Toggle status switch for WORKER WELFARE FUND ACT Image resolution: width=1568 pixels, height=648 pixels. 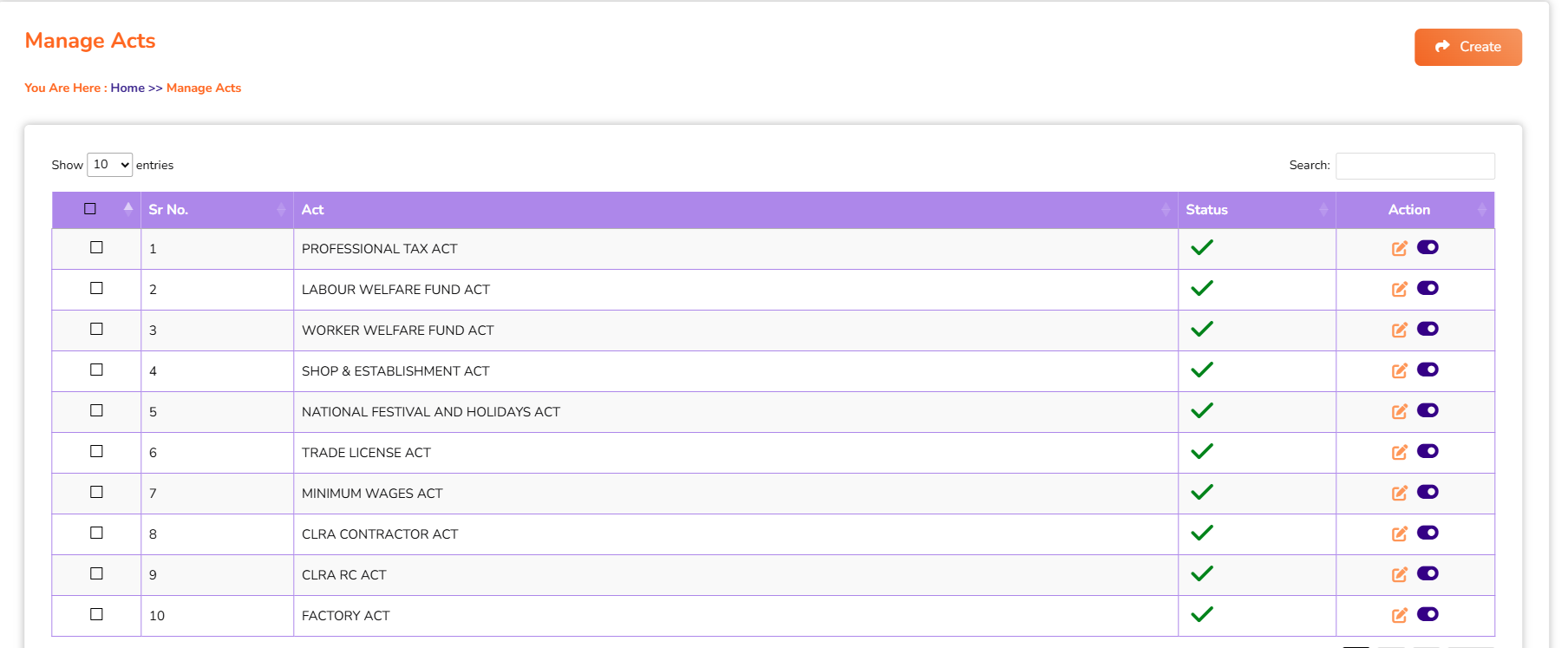pos(1428,329)
